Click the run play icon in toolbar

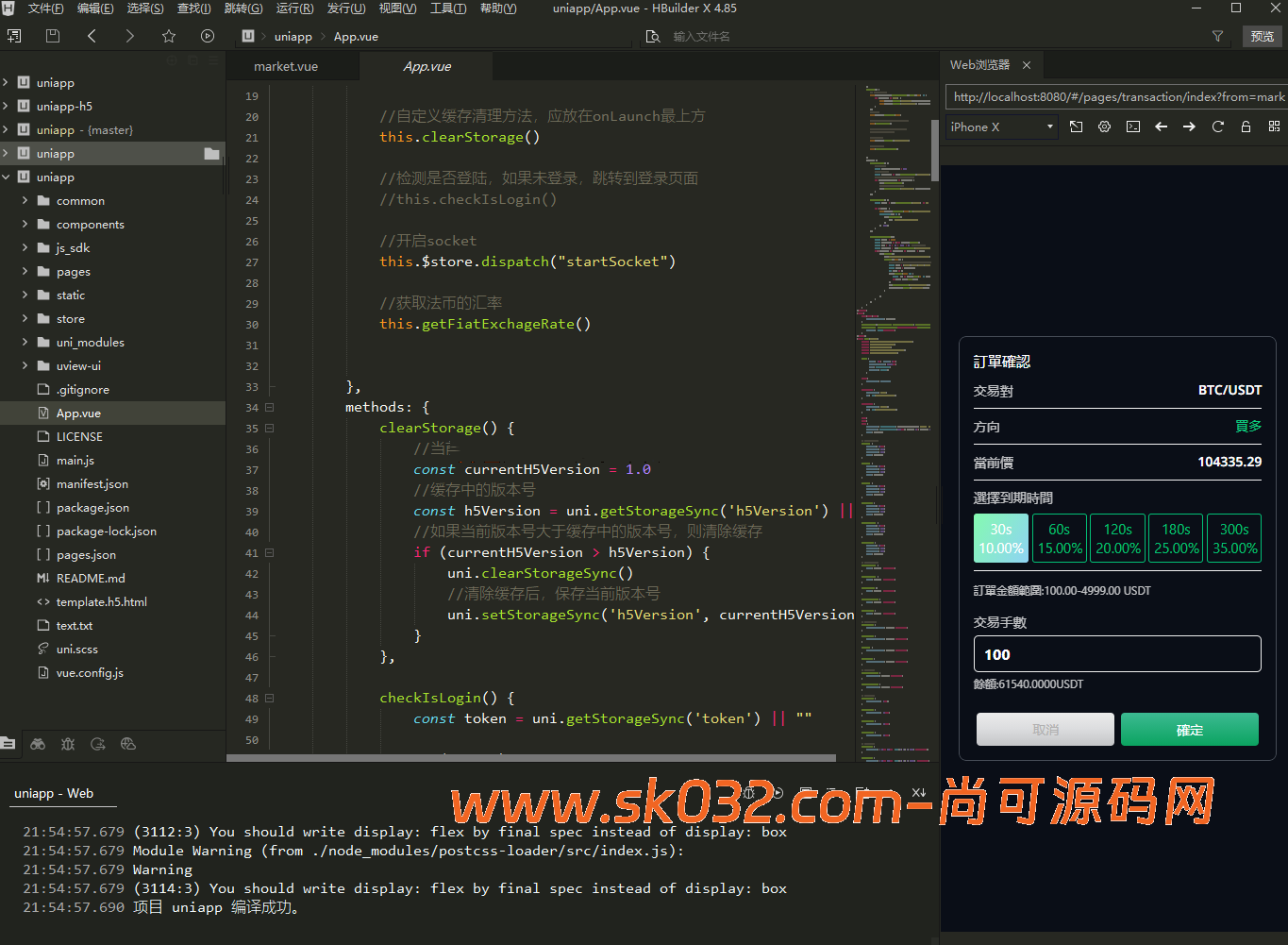click(208, 36)
